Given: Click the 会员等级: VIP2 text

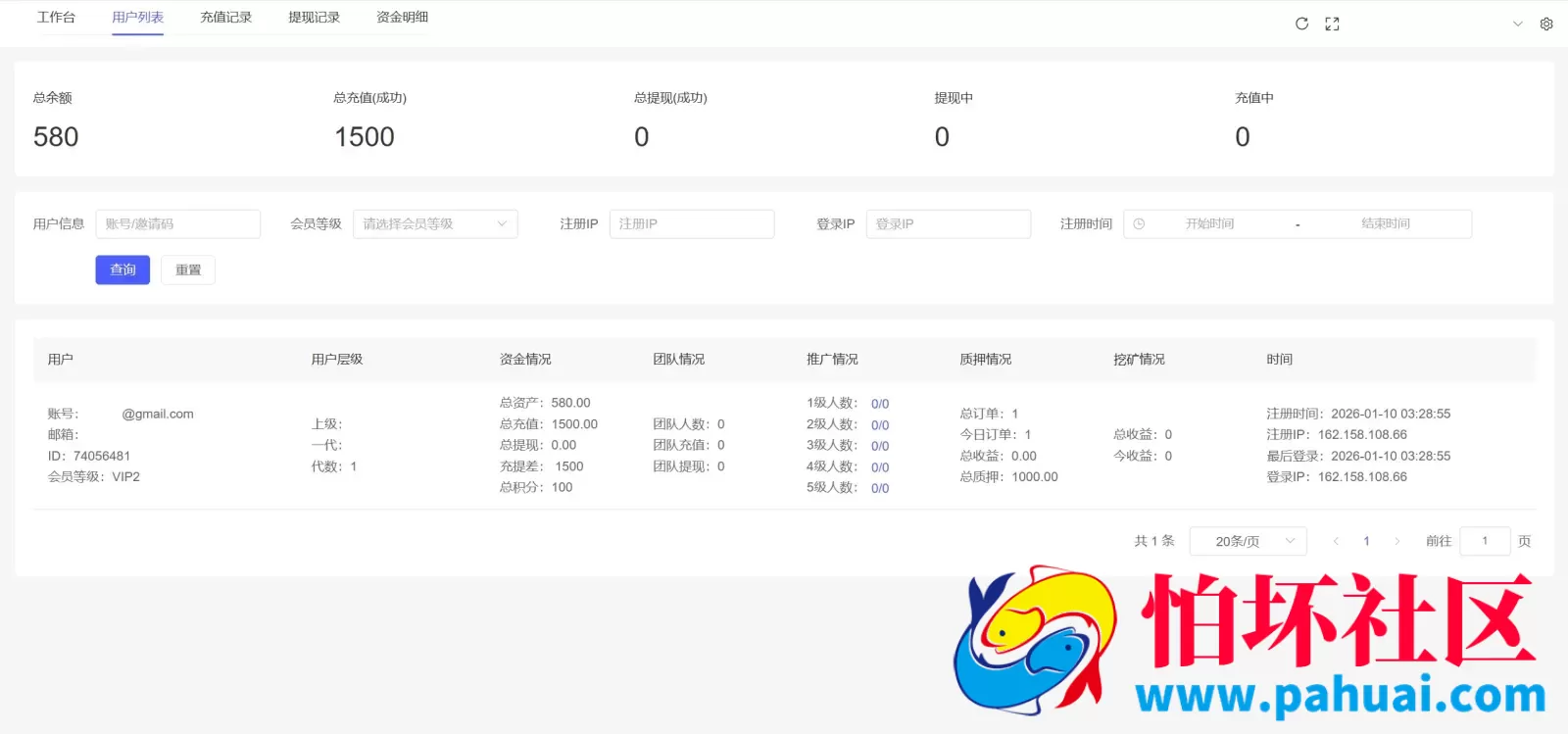Looking at the screenshot, I should tap(94, 477).
